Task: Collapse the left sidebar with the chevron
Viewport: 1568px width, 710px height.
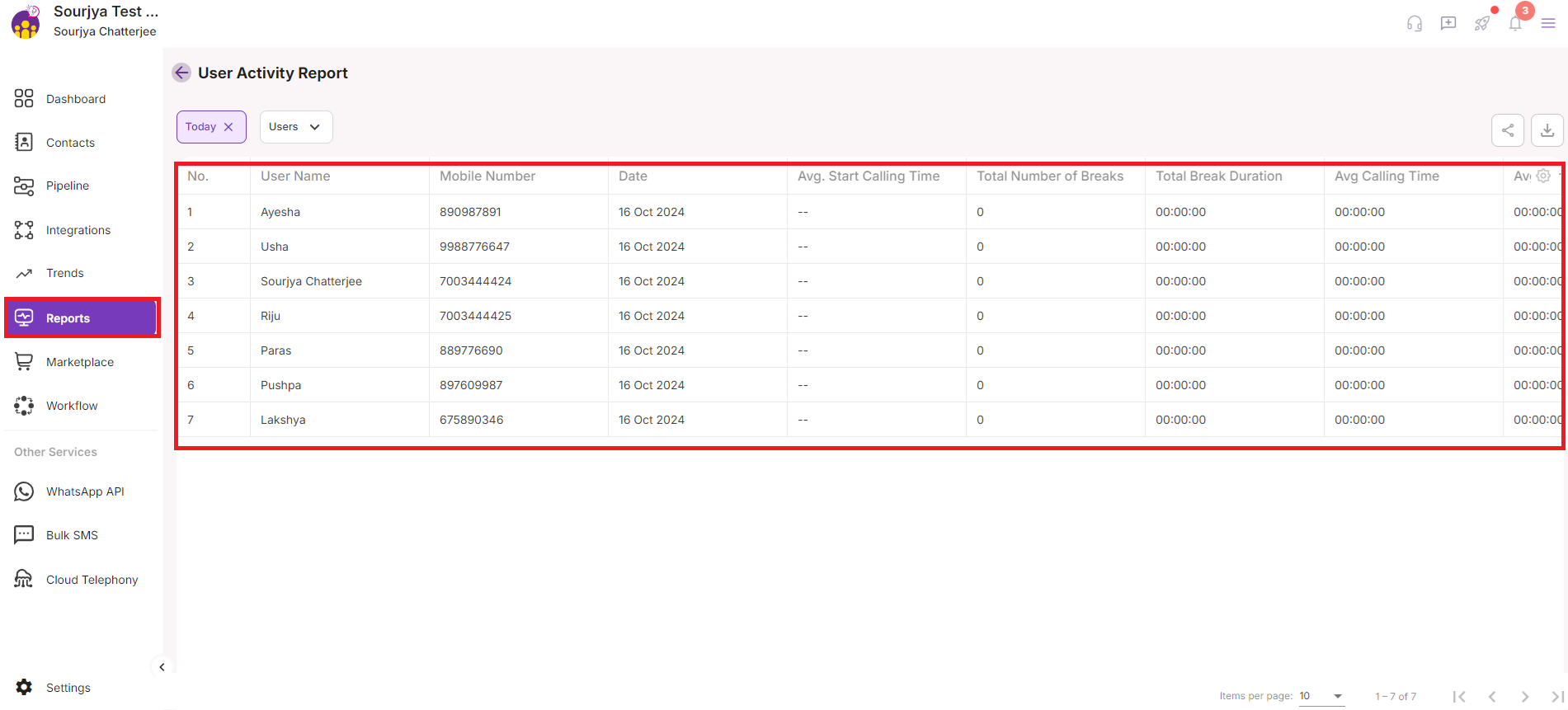Action: point(162,667)
